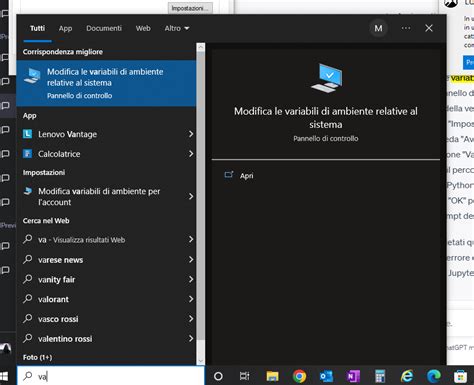Open Cortana circle on the taskbar
This screenshot has height=385, width=474.
218,376
